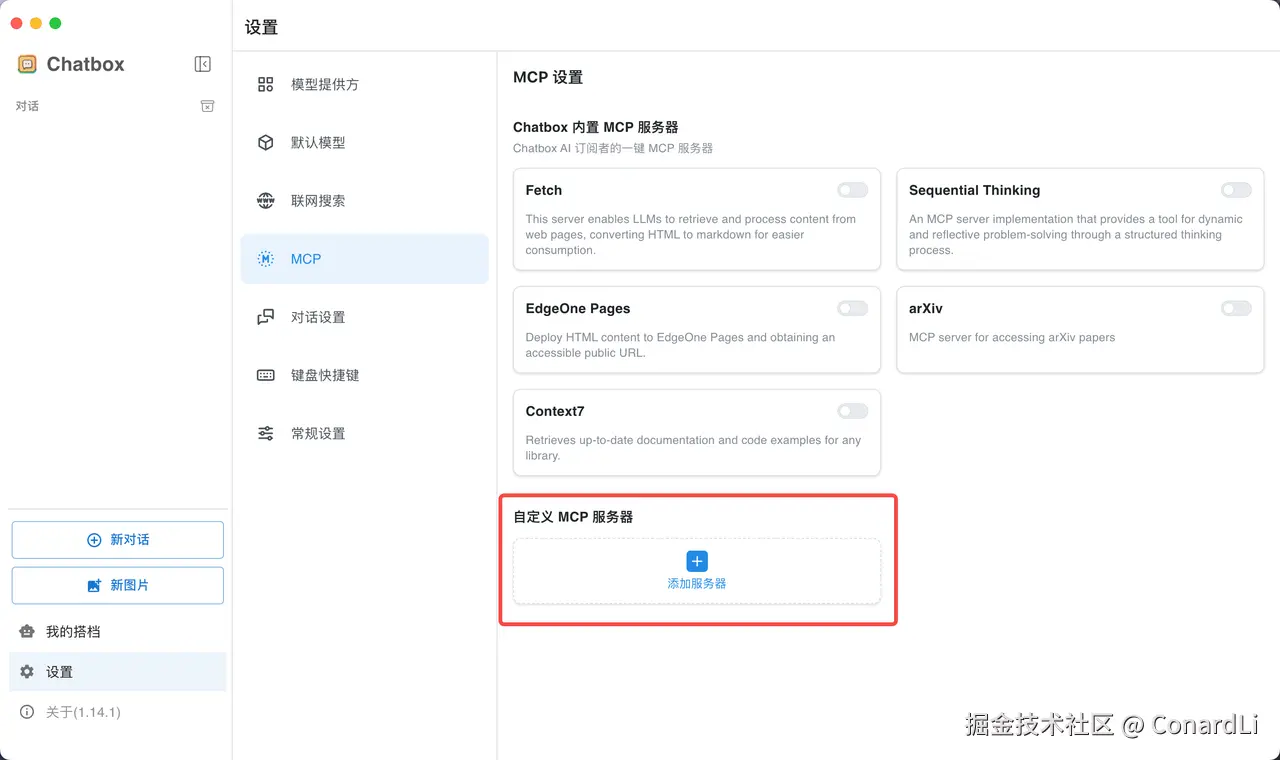This screenshot has height=760, width=1280.
Task: Click the 新图片 button
Action: pos(117,585)
